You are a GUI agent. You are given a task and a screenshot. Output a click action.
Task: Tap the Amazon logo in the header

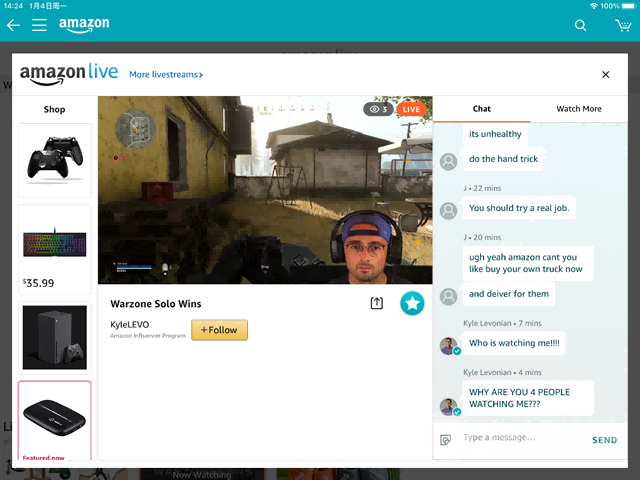point(84,25)
